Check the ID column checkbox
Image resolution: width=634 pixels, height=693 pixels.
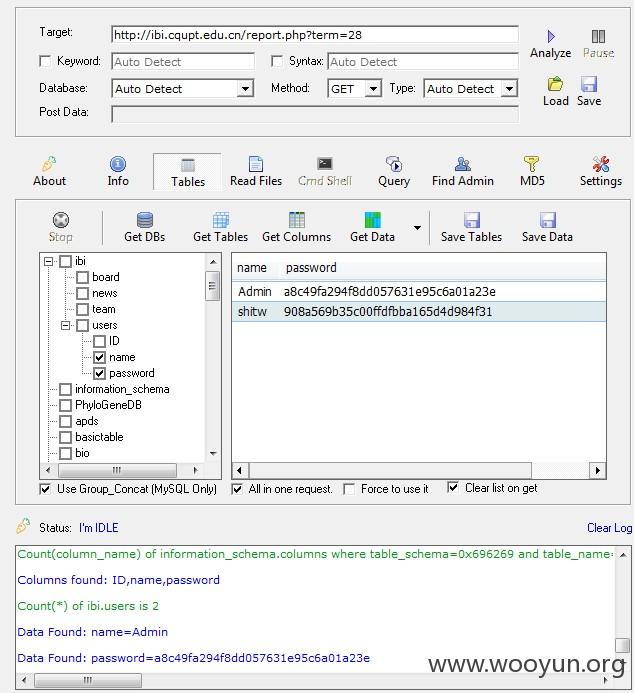(99, 341)
